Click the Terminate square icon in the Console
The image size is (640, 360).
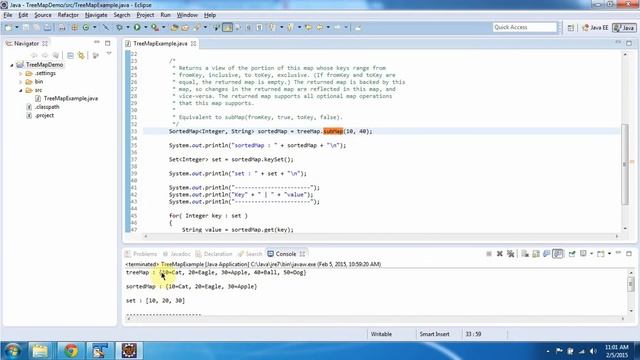(489, 254)
